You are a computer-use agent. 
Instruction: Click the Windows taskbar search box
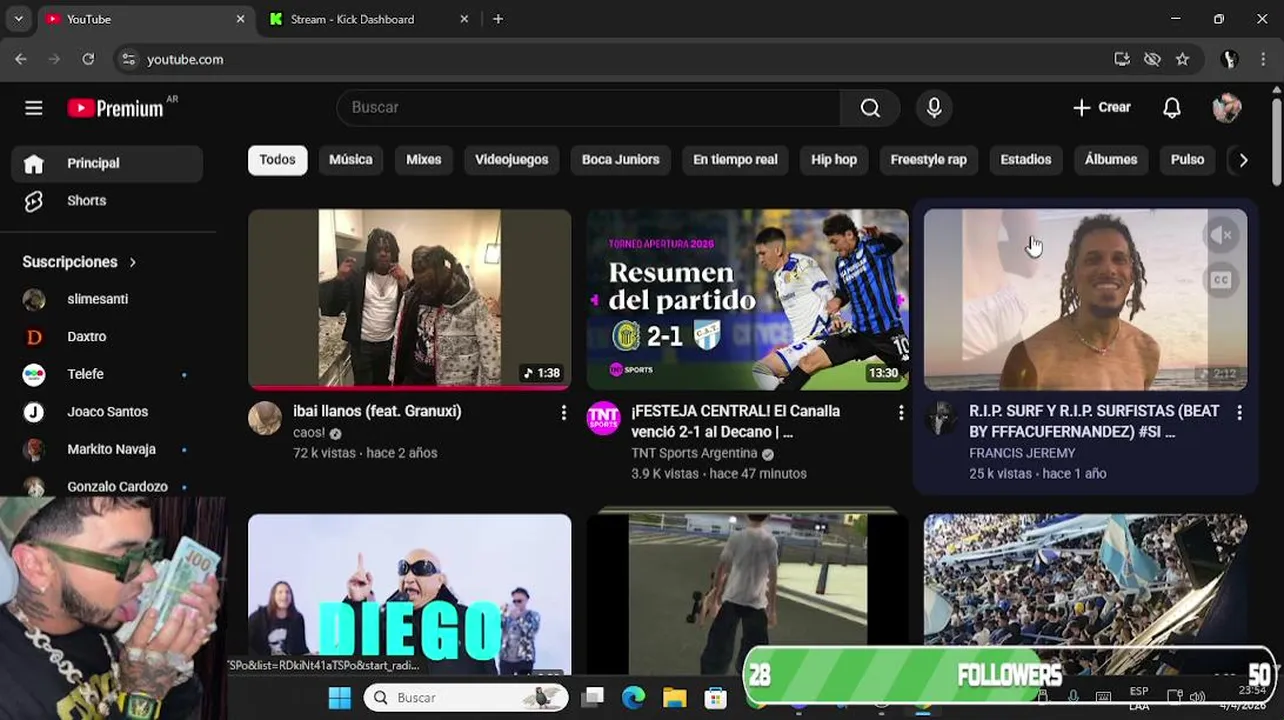coord(467,697)
